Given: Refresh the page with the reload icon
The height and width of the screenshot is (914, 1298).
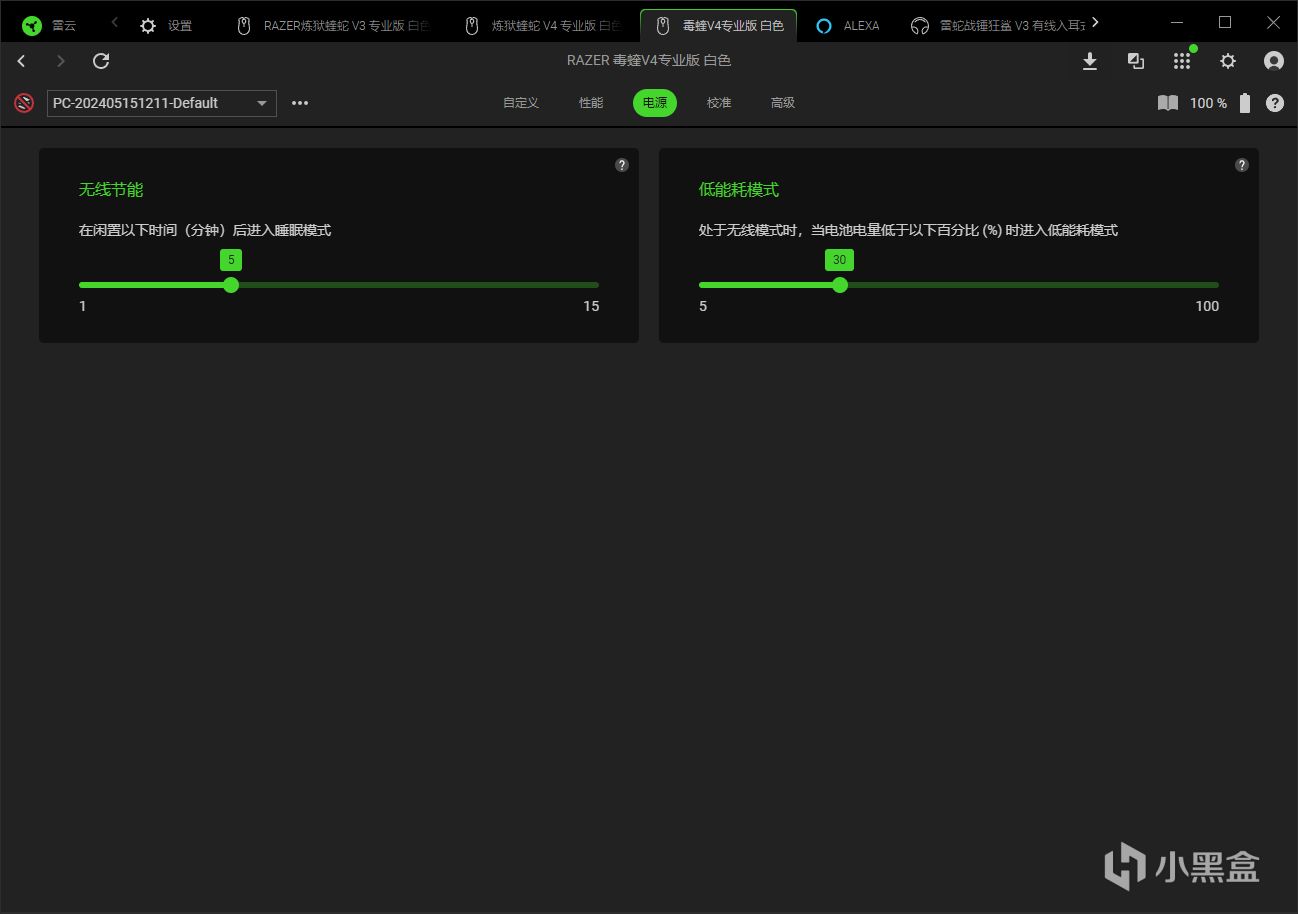Looking at the screenshot, I should pos(101,61).
